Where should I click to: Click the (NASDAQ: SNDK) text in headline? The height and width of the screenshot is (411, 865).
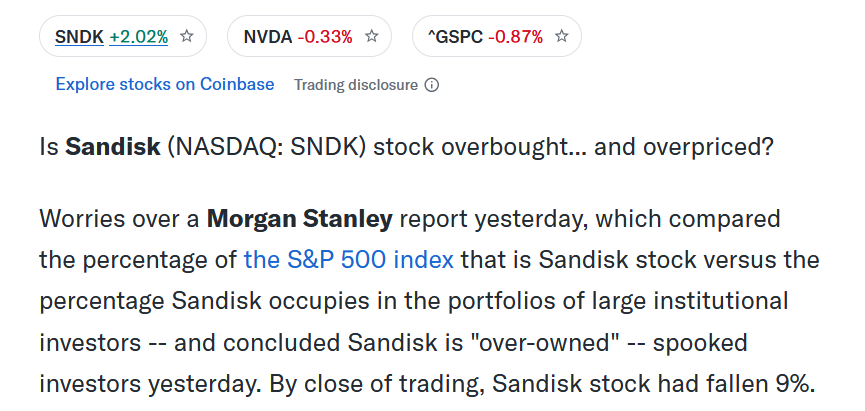coord(266,147)
